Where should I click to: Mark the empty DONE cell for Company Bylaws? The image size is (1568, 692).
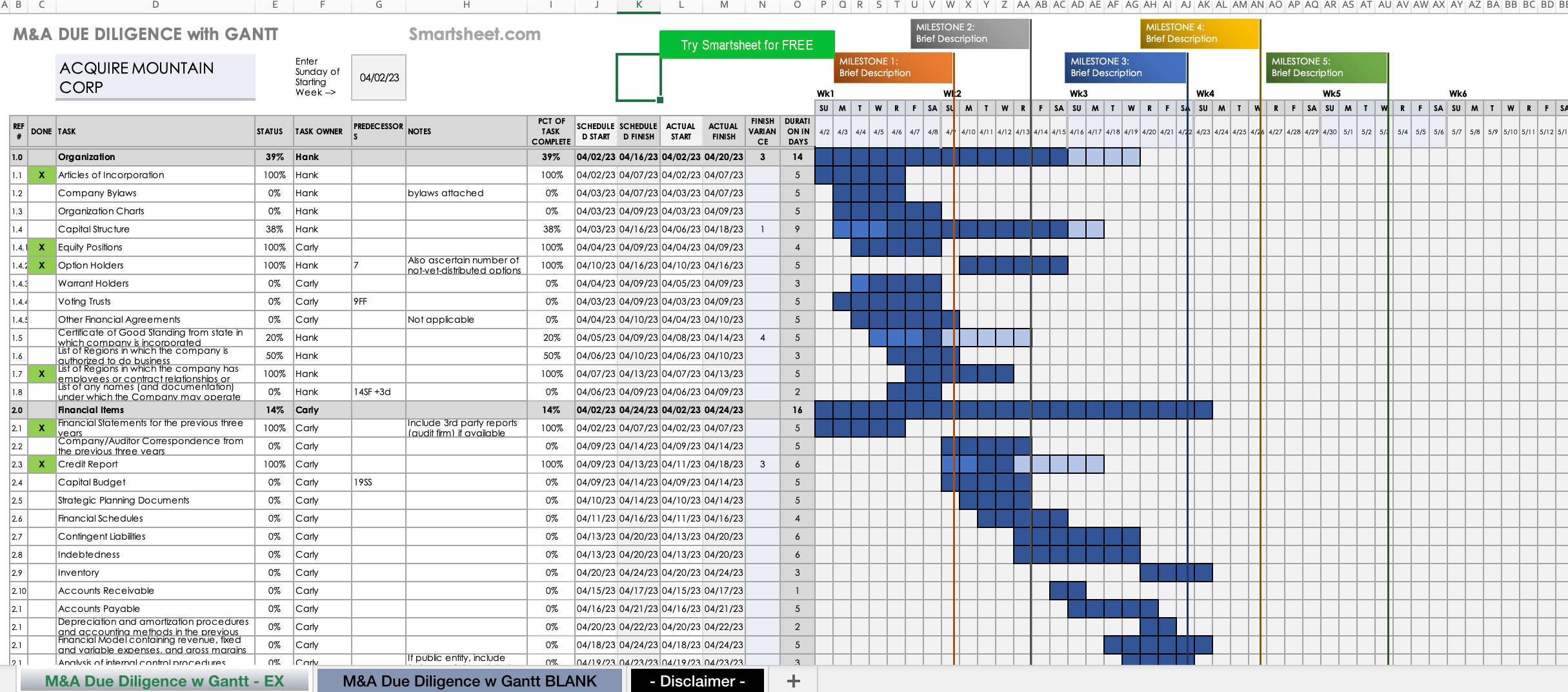(42, 193)
